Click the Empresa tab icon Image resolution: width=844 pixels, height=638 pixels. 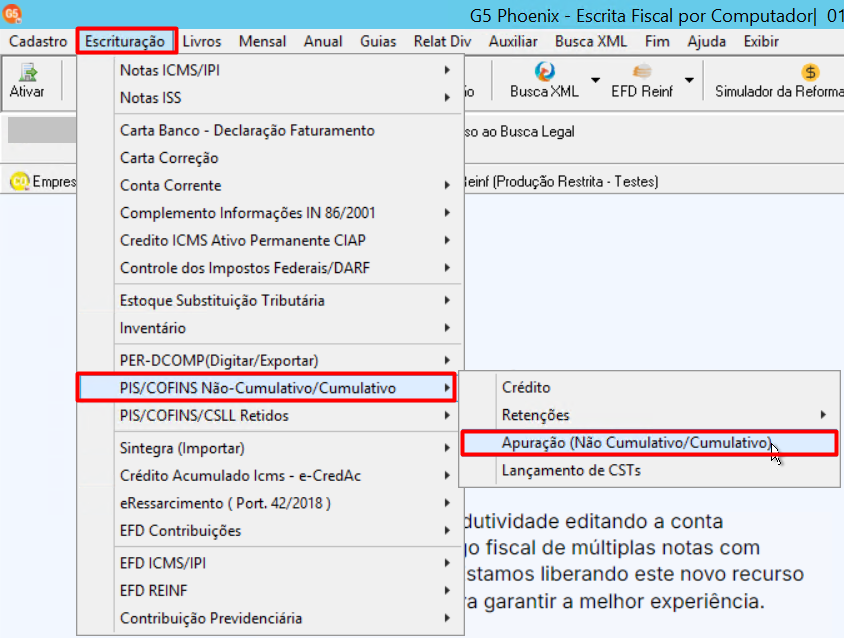(x=19, y=181)
